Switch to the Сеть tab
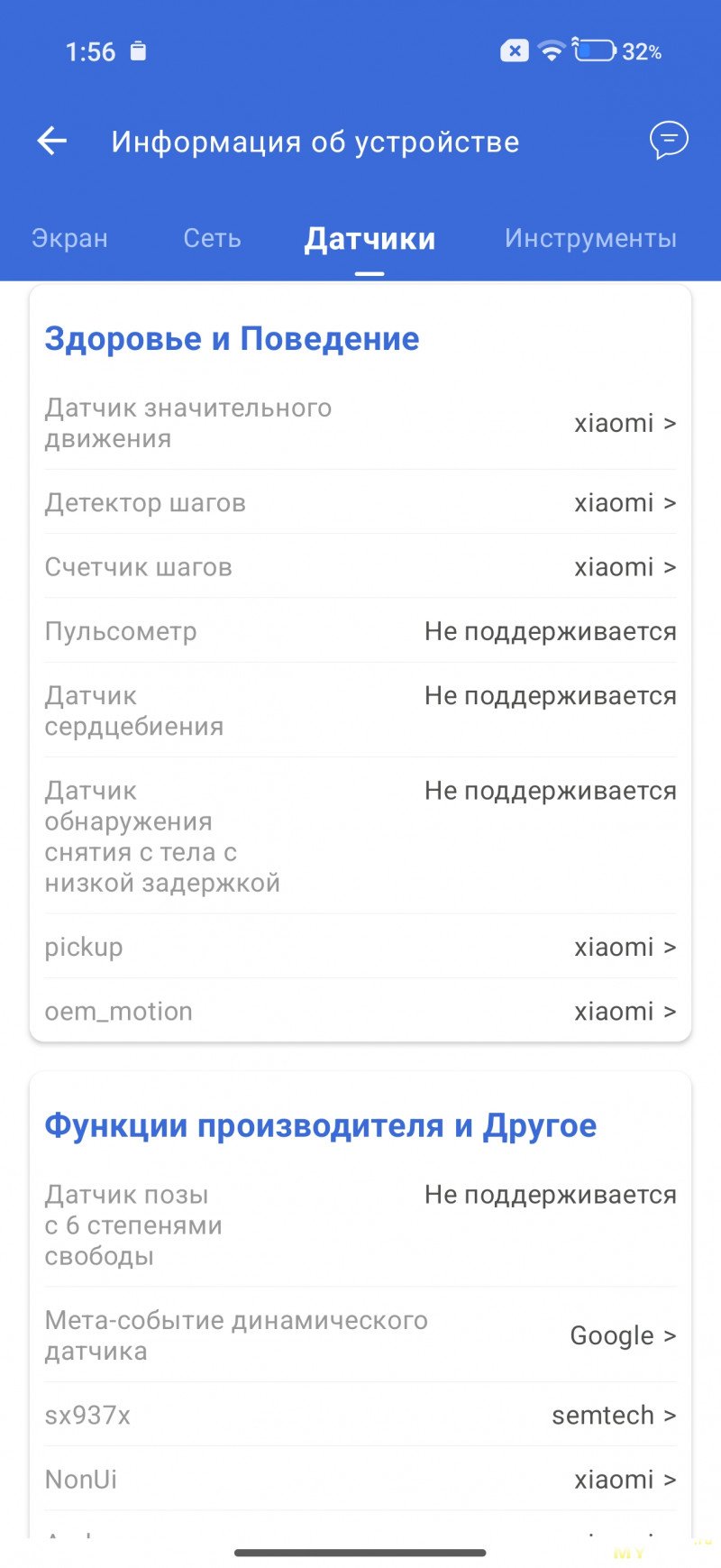Screen dimensions: 721x1568 [x=212, y=238]
